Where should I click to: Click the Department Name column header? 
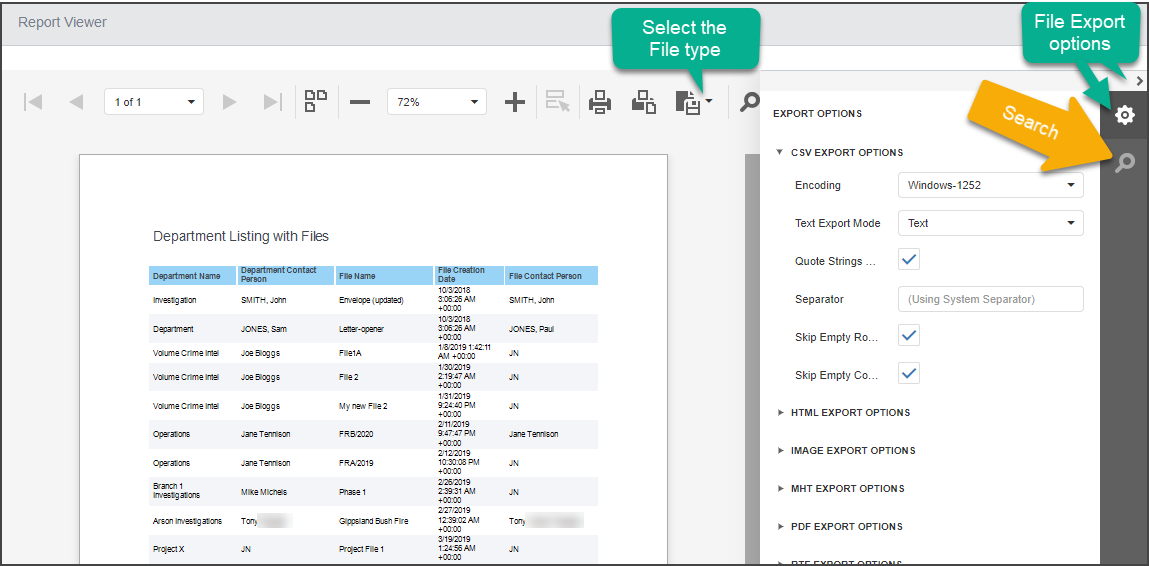click(x=193, y=276)
